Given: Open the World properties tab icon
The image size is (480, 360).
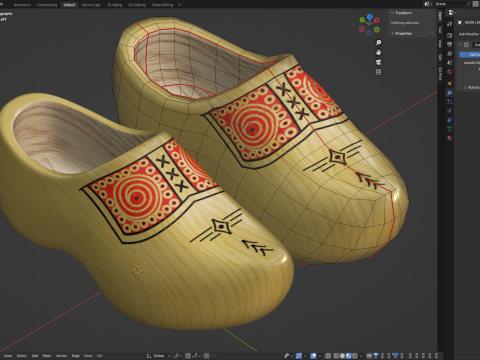Looking at the screenshot, I should pyautogui.click(x=450, y=71).
